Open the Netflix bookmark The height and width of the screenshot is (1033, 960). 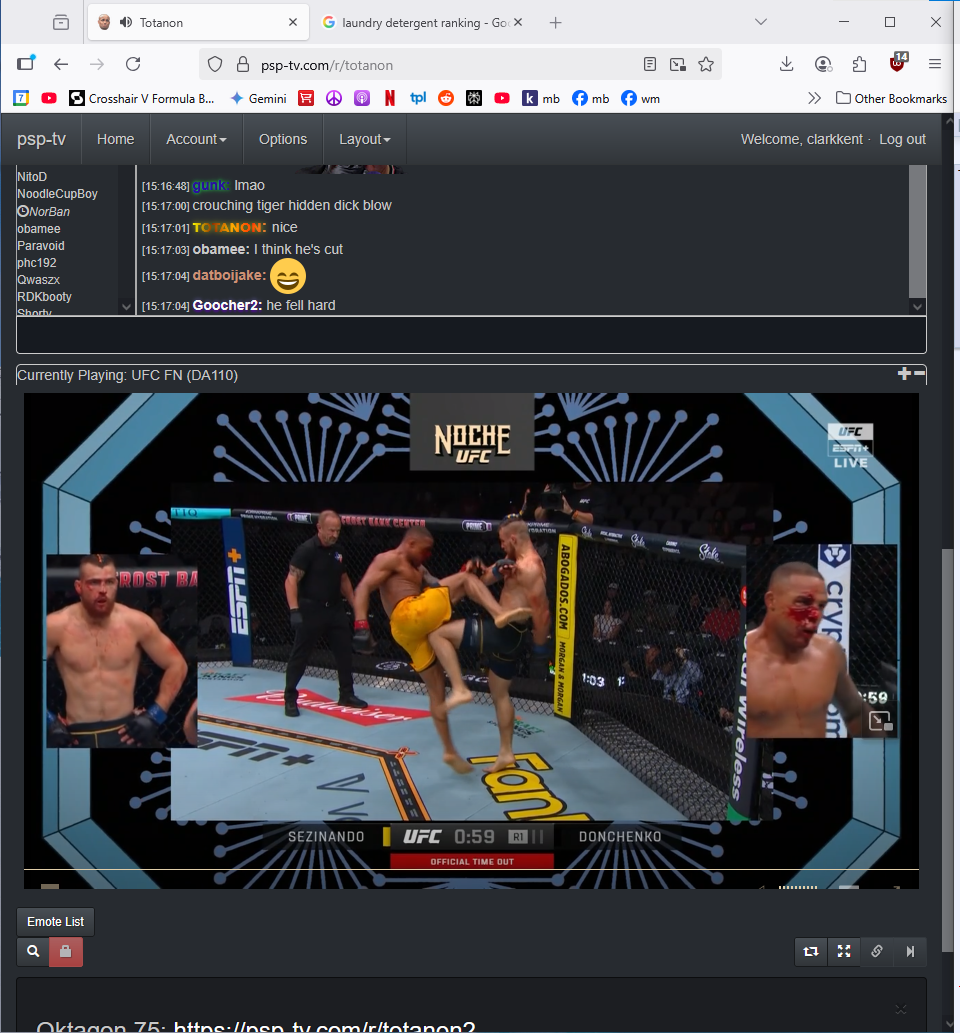[x=390, y=98]
